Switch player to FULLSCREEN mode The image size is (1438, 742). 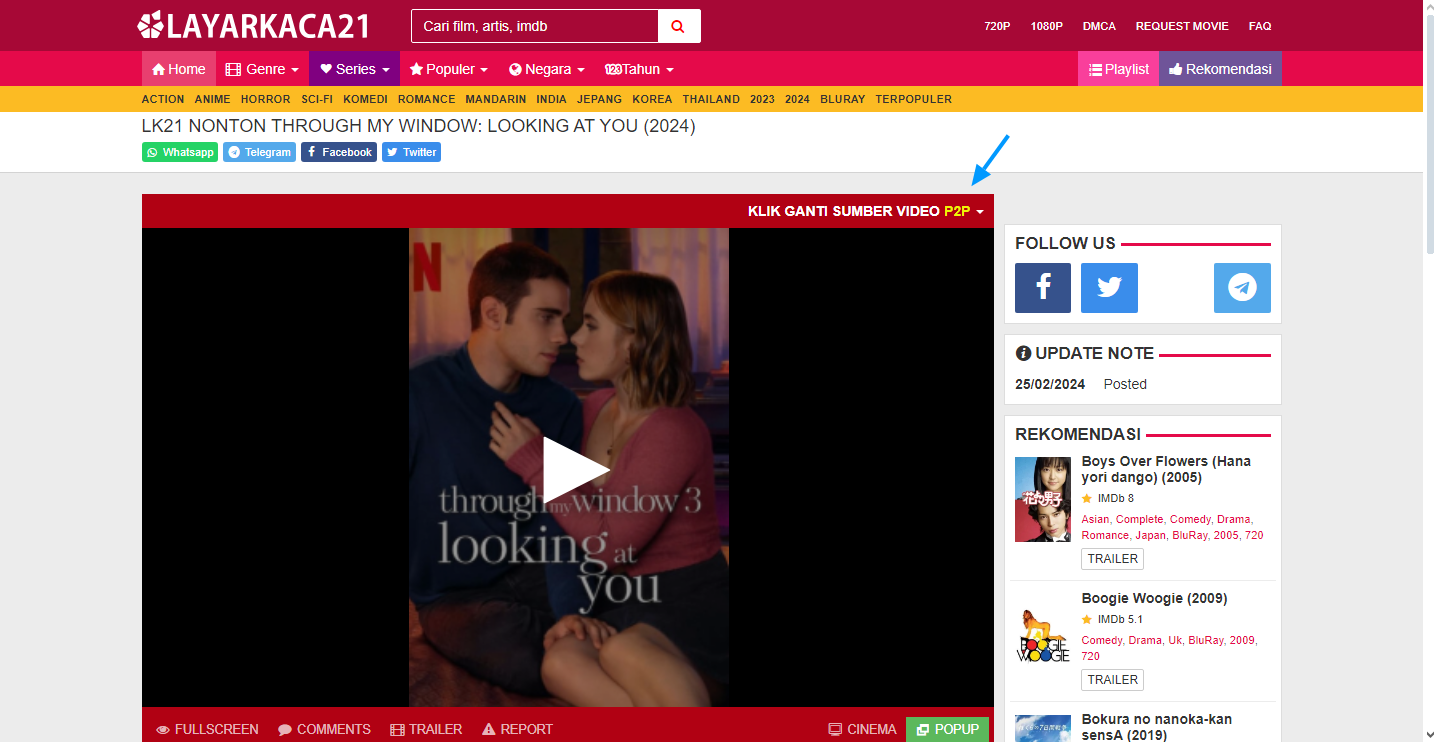[207, 729]
